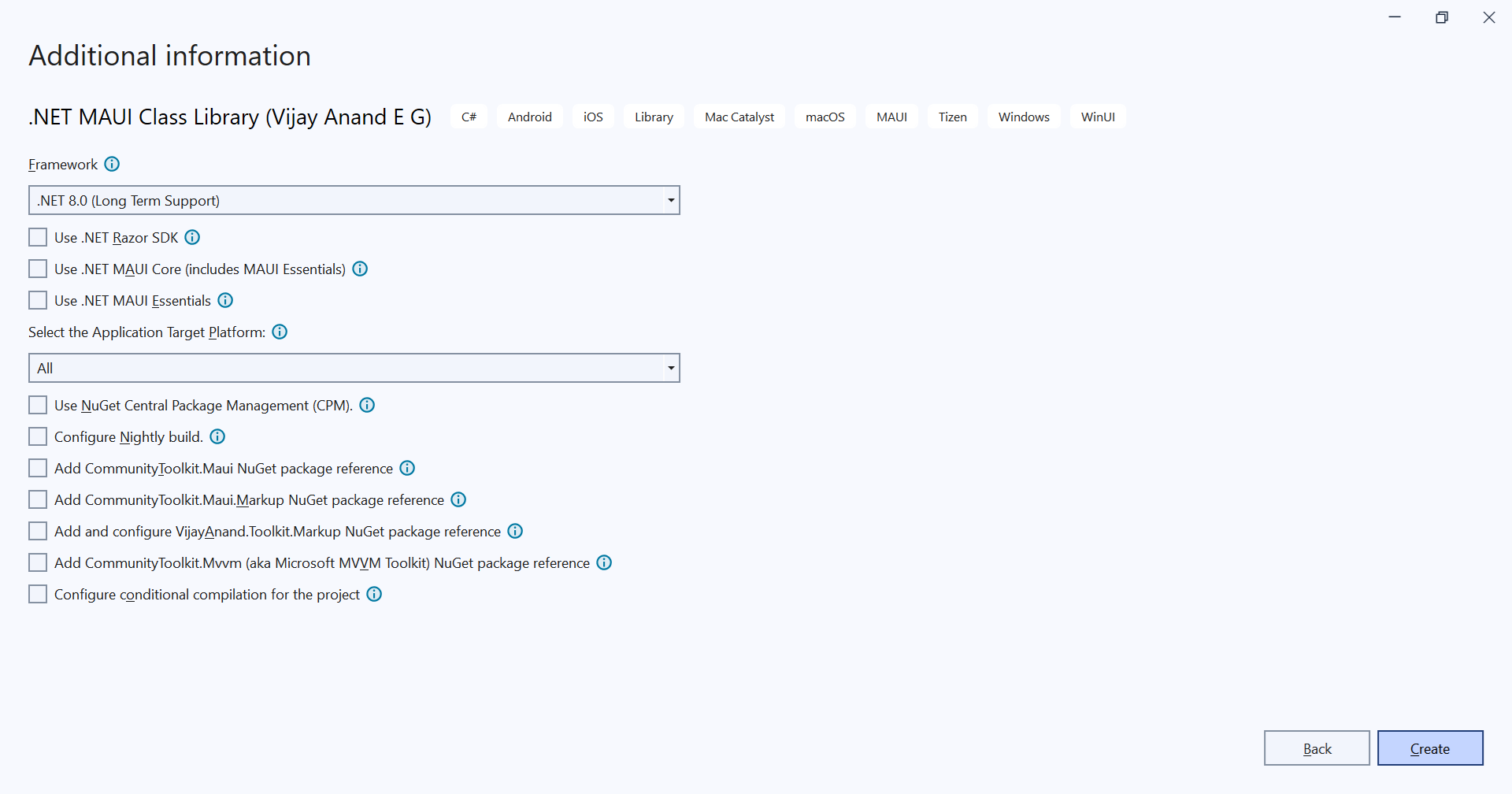
Task: Click the iOS tag
Action: [x=593, y=117]
